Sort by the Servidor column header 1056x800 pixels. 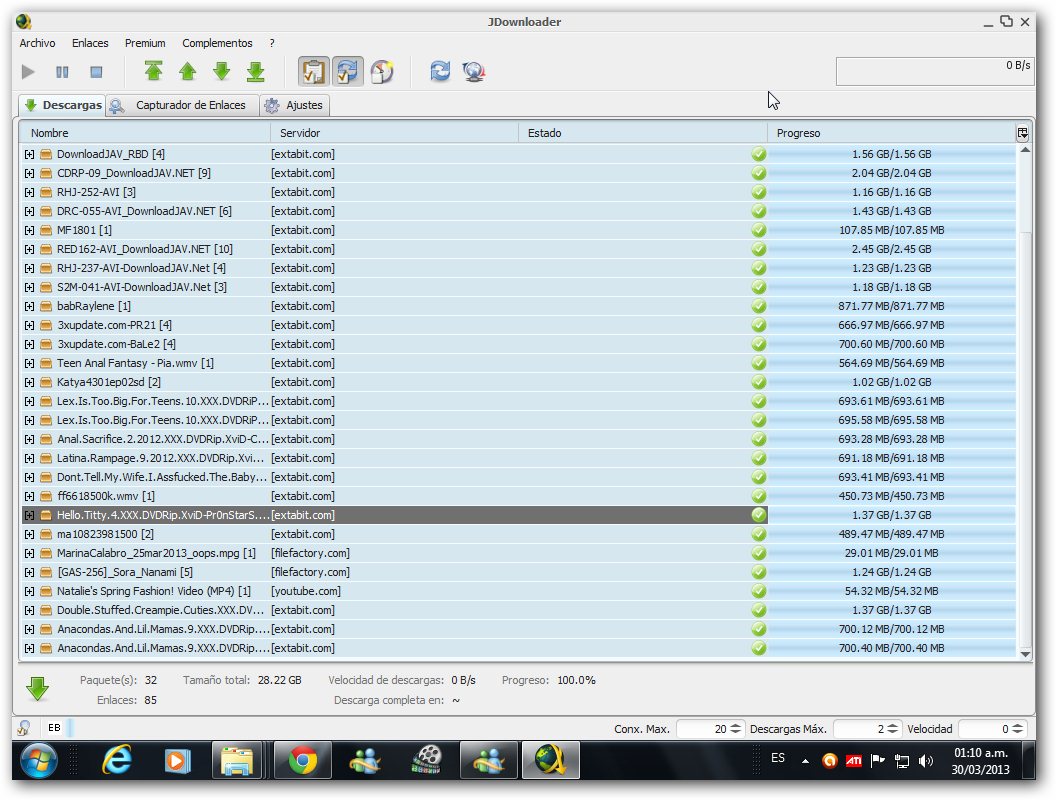(394, 133)
